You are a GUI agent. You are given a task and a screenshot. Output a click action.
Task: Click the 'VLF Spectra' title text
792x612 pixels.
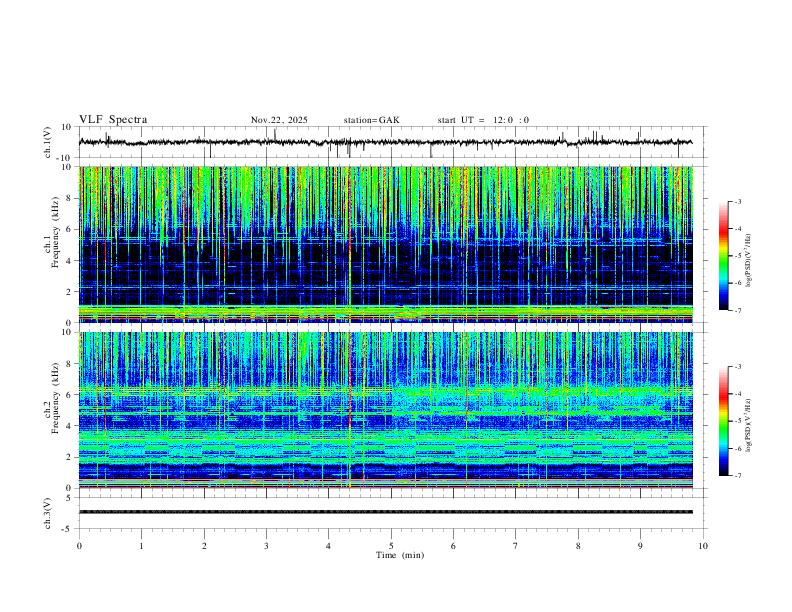(113, 120)
